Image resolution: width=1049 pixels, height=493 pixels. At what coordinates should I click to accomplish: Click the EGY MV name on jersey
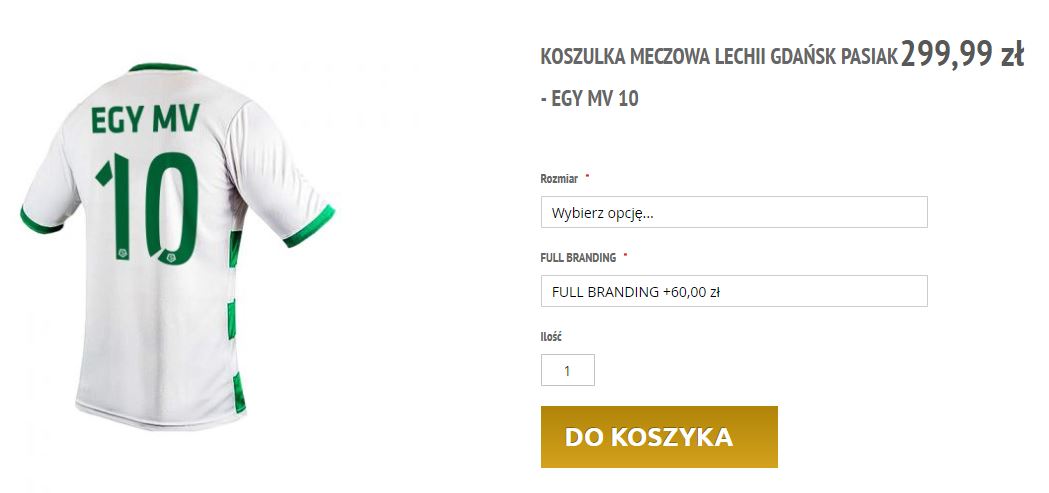145,120
